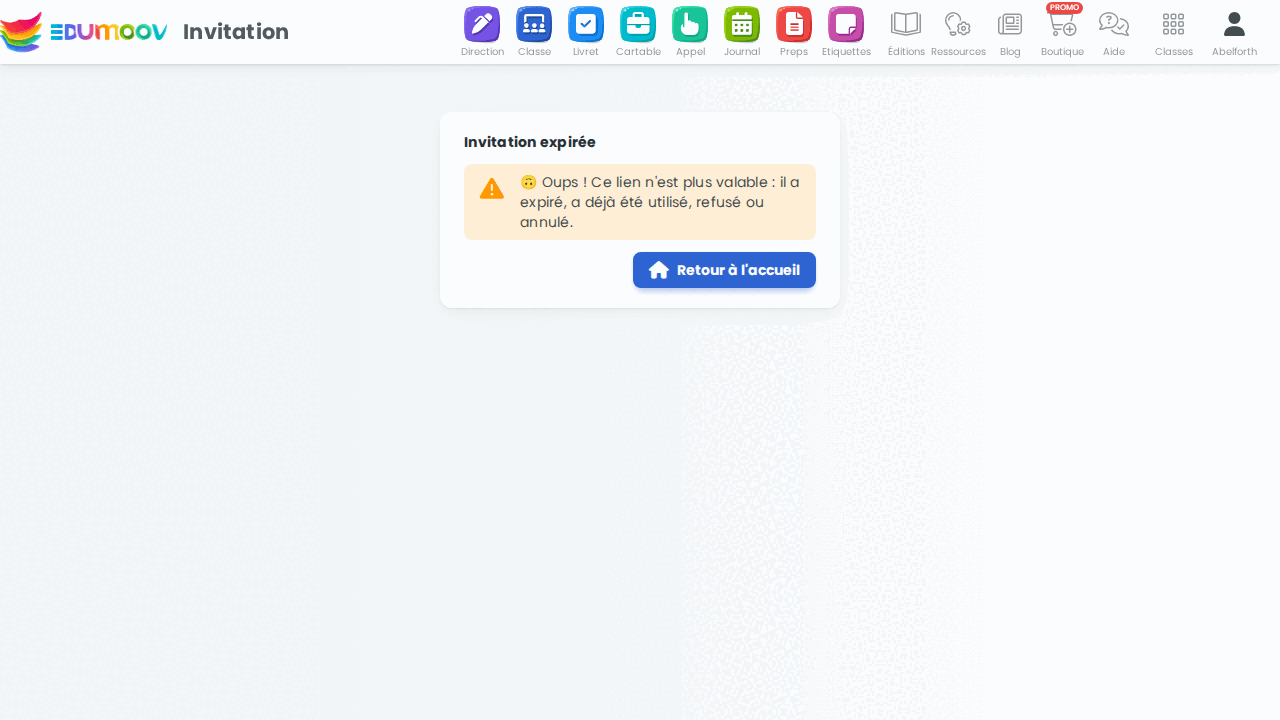Open the Preps document icon
The width and height of the screenshot is (1280, 720).
click(794, 24)
